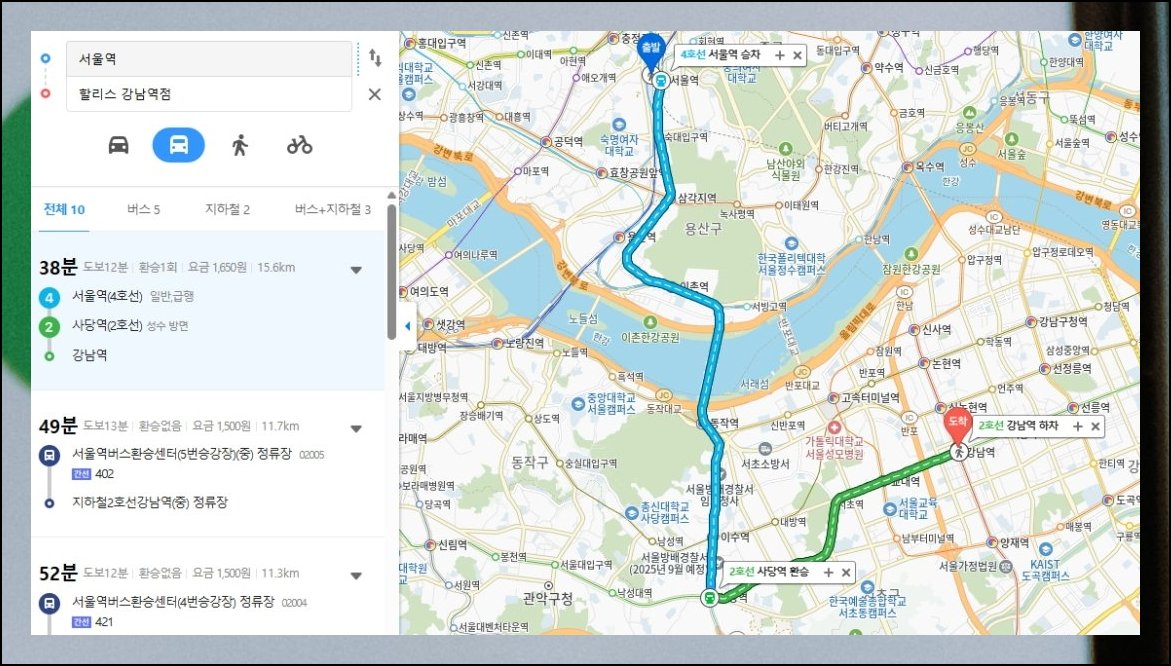
Task: Click the plus on 2호선 강남역 하차 popup
Action: [x=1078, y=426]
